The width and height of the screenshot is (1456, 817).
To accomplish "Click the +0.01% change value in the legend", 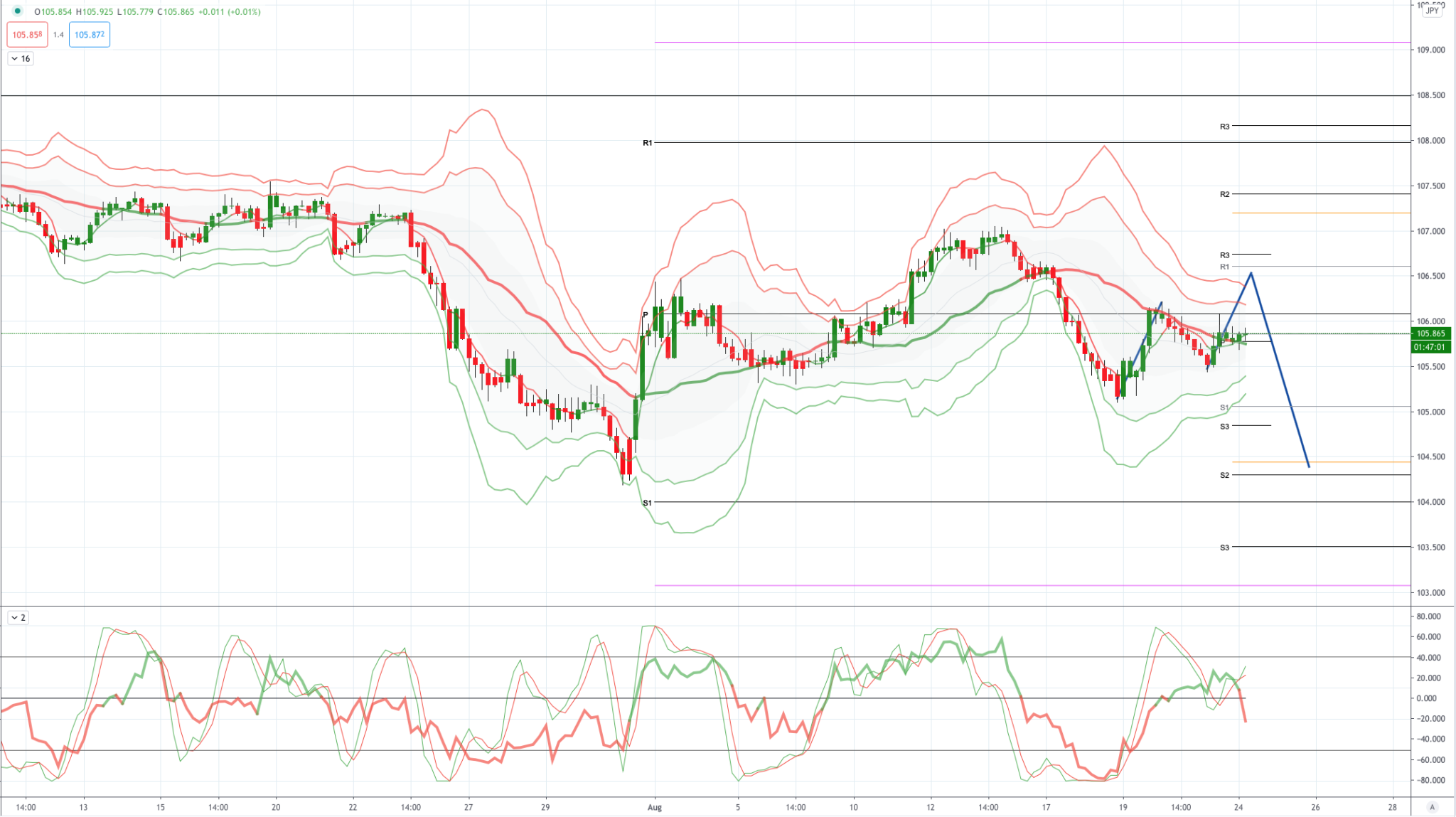I will click(x=242, y=12).
